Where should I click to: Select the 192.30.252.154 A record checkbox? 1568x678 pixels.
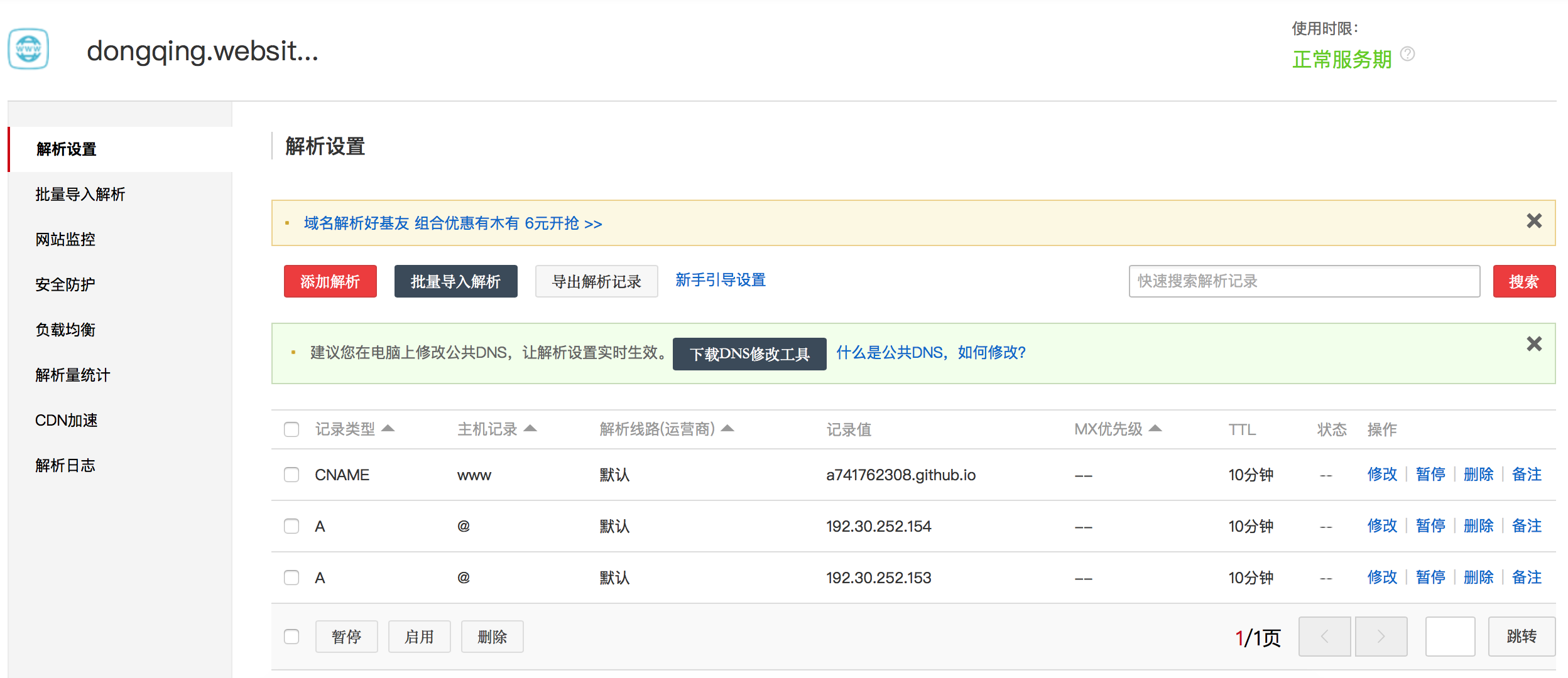click(291, 526)
